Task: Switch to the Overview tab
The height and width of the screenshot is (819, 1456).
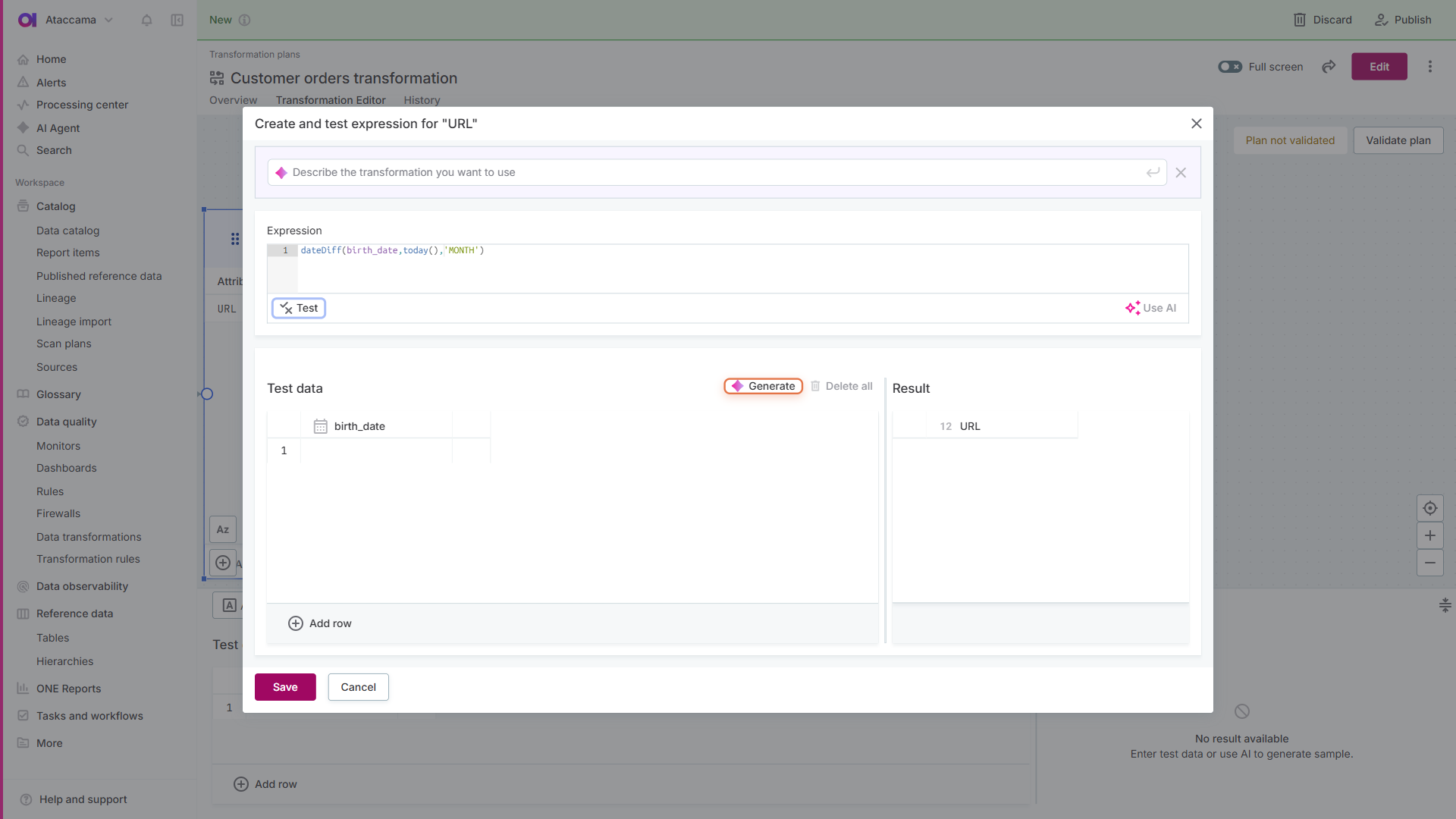Action: click(x=232, y=100)
